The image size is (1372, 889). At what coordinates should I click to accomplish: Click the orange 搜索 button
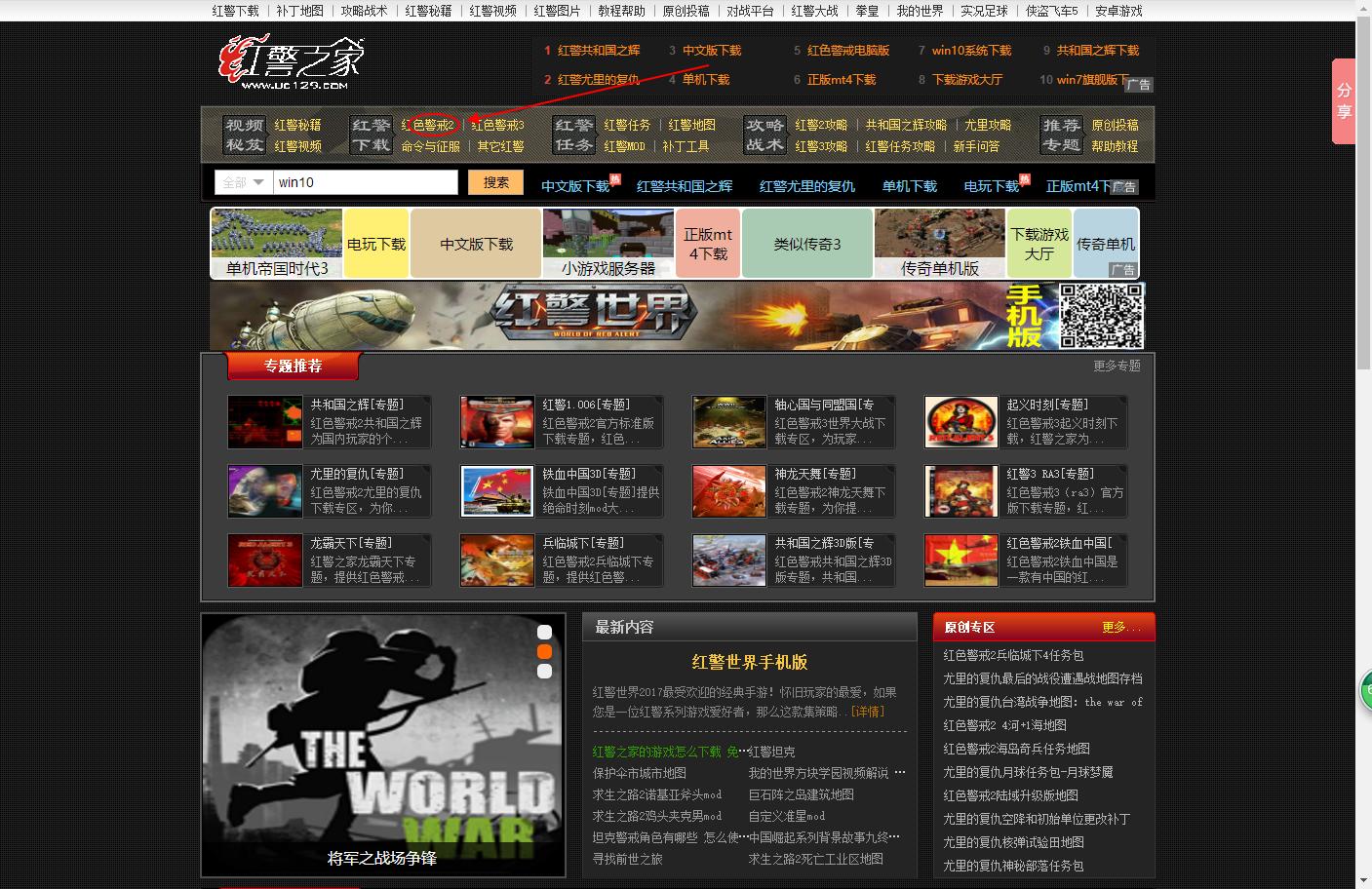[x=495, y=182]
